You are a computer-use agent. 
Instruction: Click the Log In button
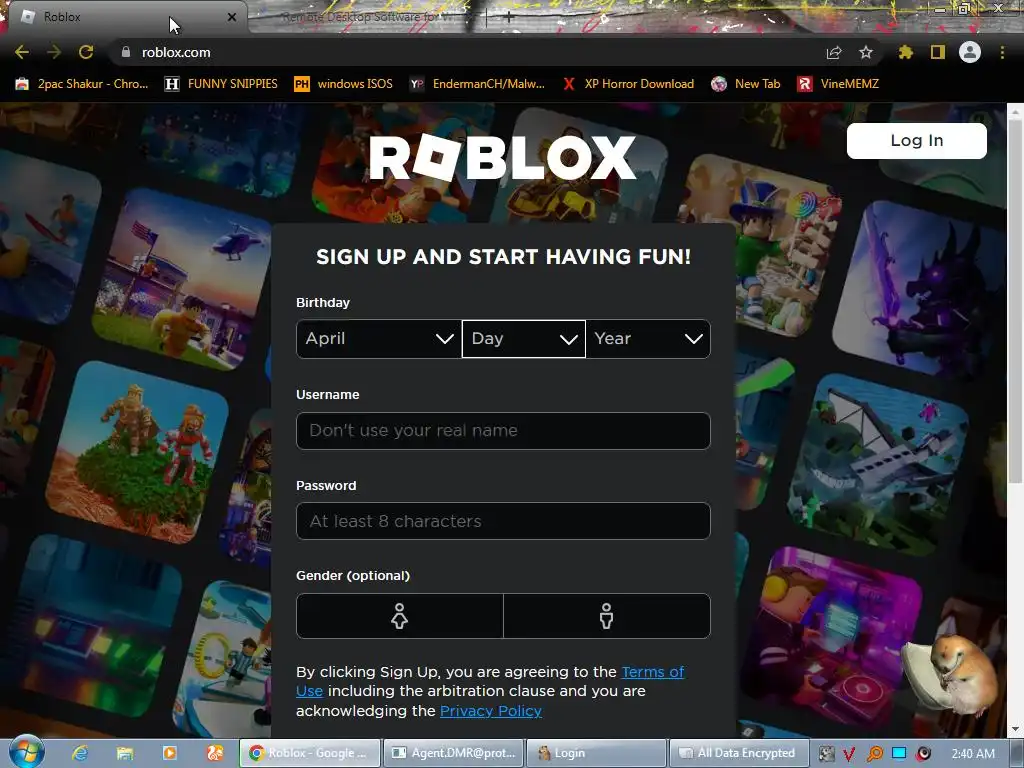point(917,140)
